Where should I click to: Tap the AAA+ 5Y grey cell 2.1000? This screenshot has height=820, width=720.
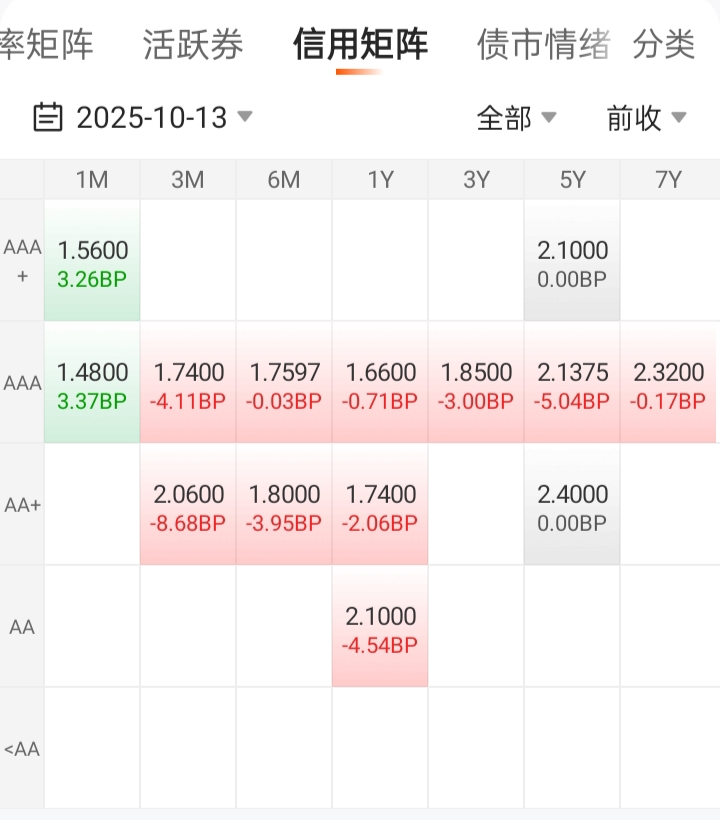point(572,263)
